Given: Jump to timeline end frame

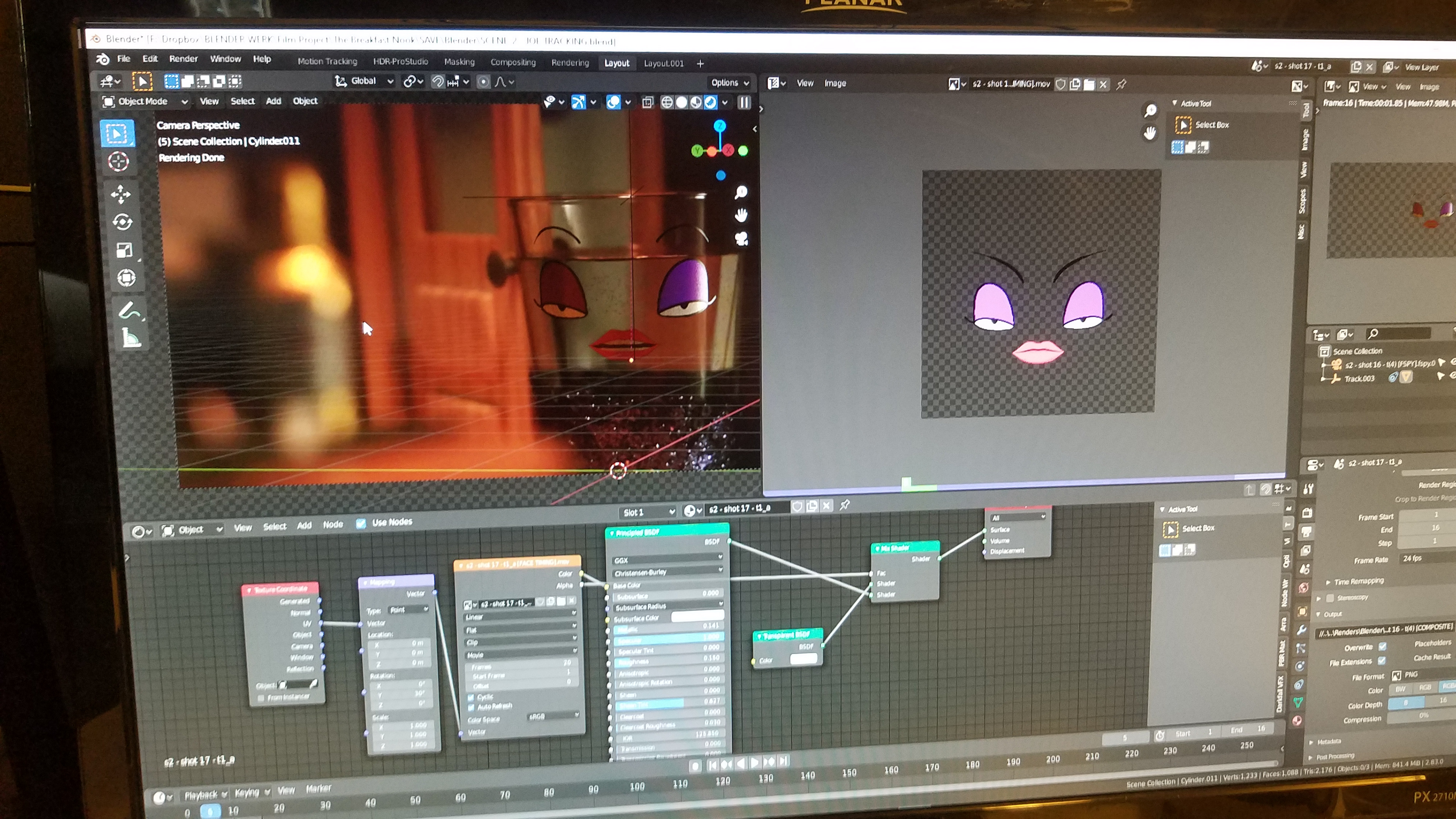Looking at the screenshot, I should click(783, 761).
